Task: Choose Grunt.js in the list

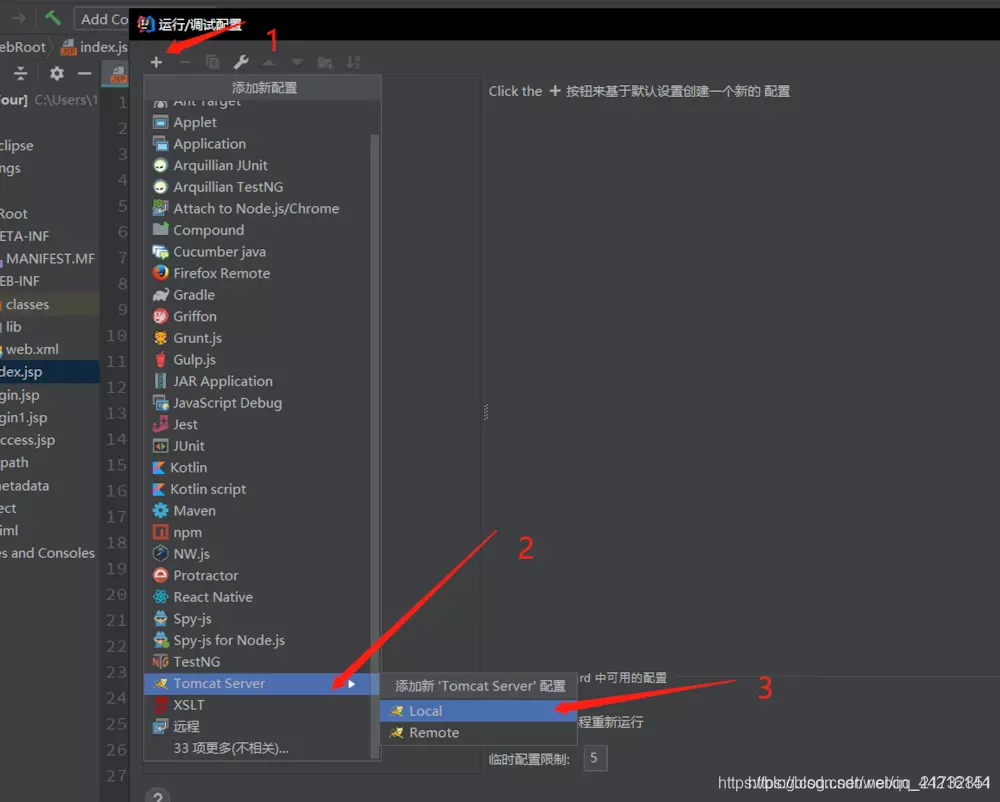Action: click(x=257, y=339)
